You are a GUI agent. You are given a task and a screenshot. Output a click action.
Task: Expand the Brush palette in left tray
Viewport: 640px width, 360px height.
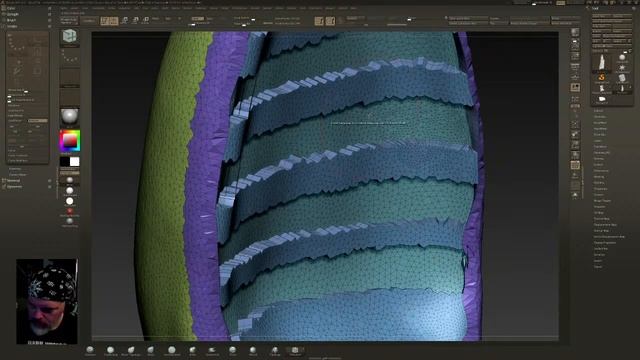[x=11, y=20]
